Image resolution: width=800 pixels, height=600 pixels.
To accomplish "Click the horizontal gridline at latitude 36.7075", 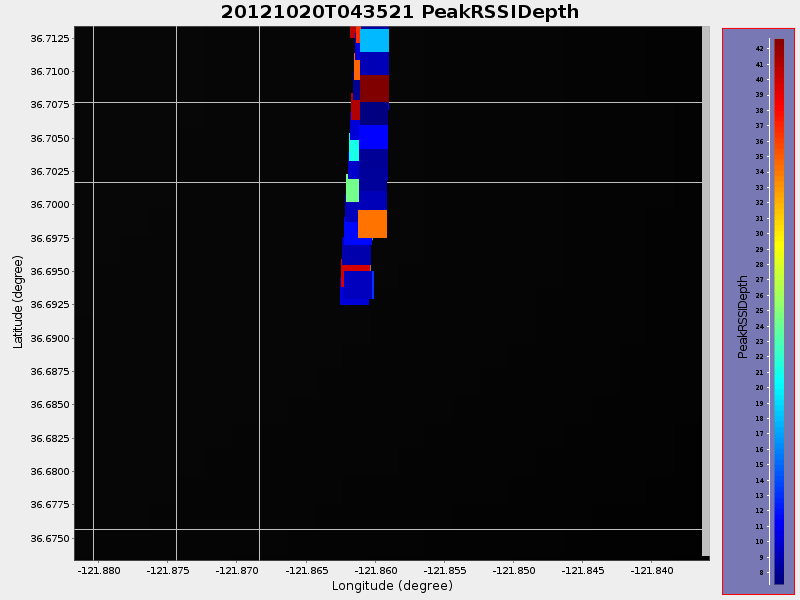I will tap(200, 100).
